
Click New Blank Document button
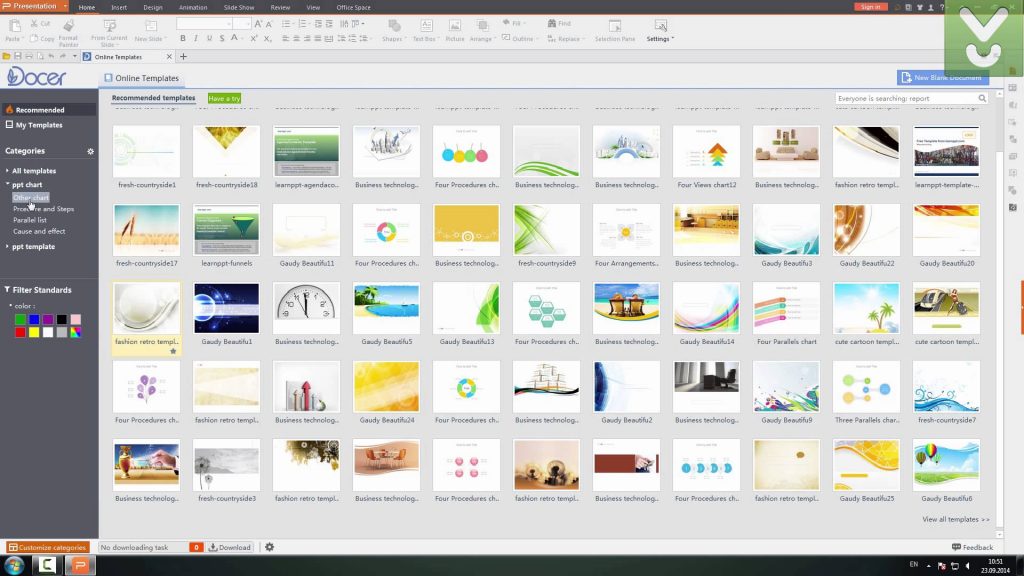[942, 78]
